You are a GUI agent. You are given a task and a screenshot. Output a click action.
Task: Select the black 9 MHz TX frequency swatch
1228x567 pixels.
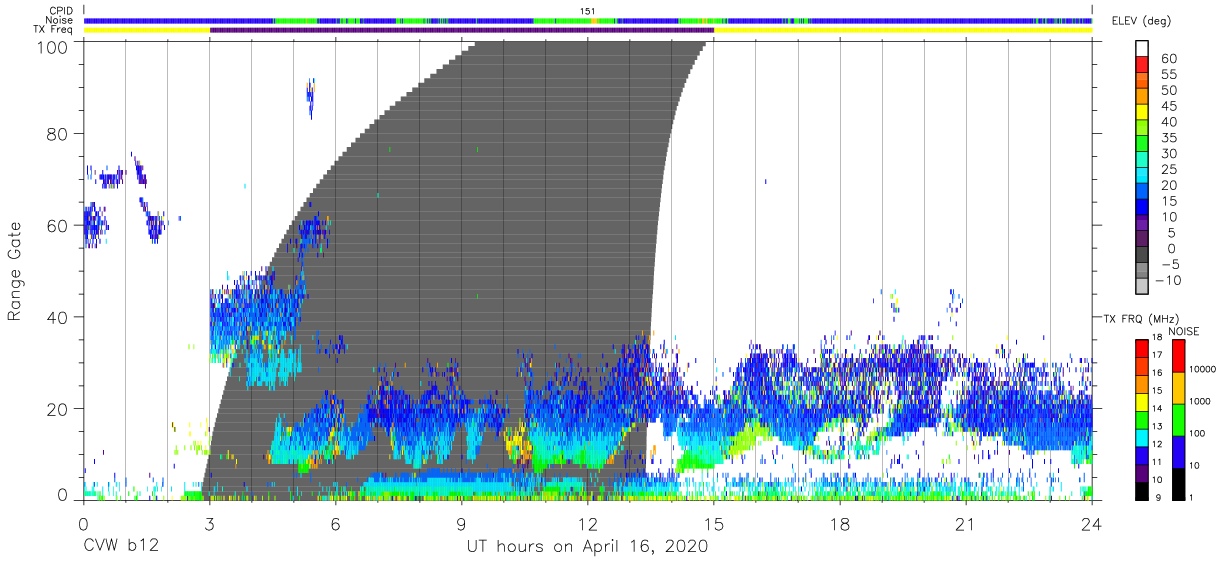tap(1140, 491)
